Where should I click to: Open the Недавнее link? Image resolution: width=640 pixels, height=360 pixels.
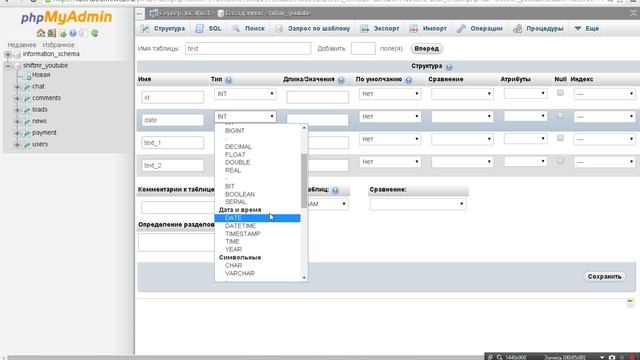(22, 45)
